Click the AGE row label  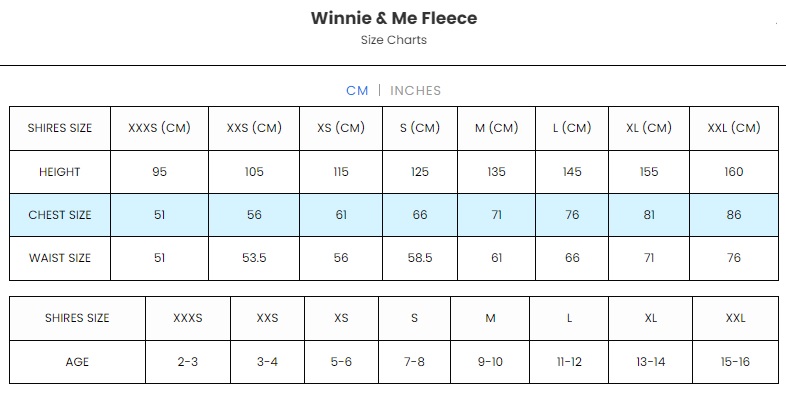(77, 362)
